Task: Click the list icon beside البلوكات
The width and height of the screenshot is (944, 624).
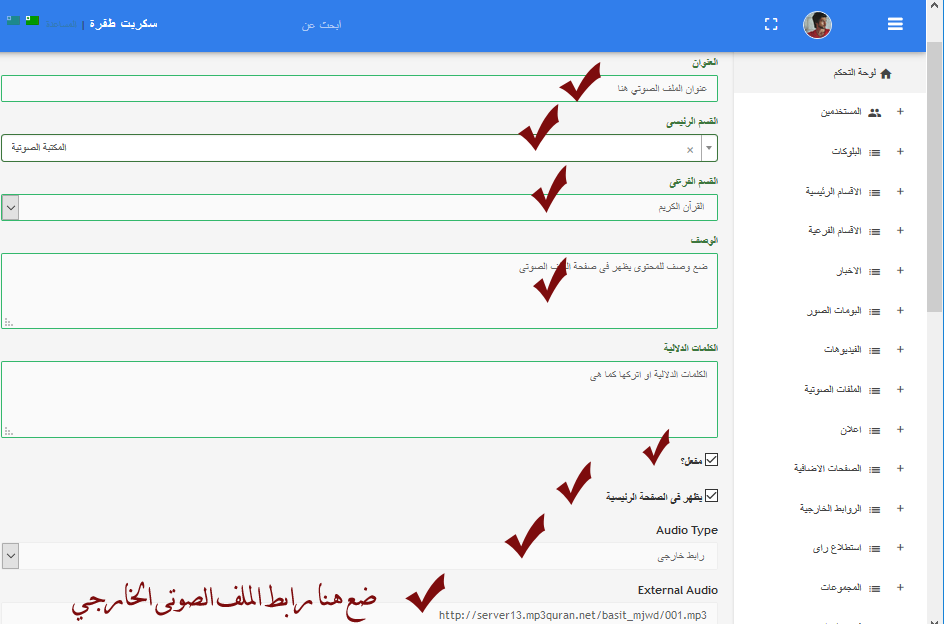Action: coord(874,152)
